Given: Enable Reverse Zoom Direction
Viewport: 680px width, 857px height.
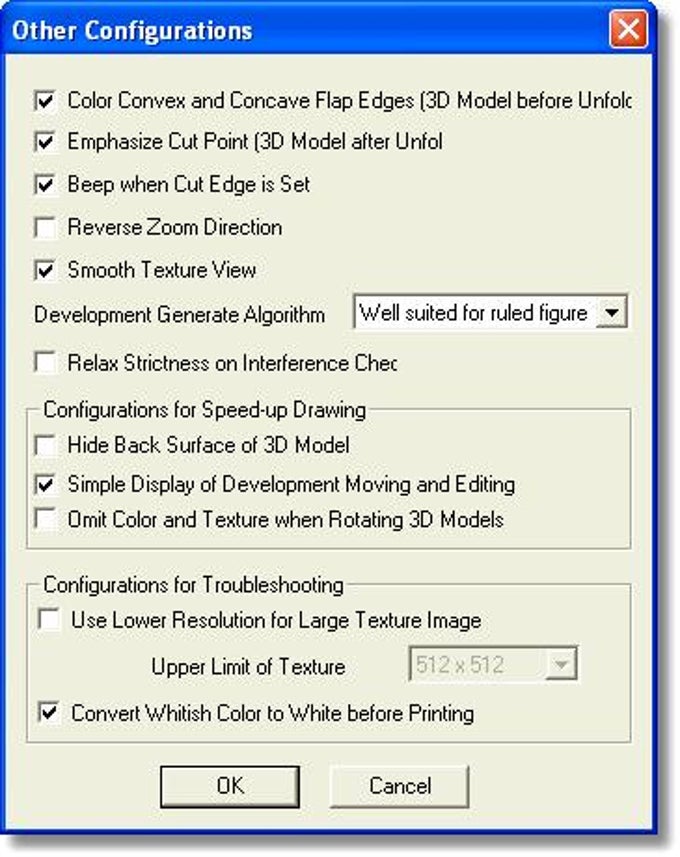Looking at the screenshot, I should click(45, 227).
